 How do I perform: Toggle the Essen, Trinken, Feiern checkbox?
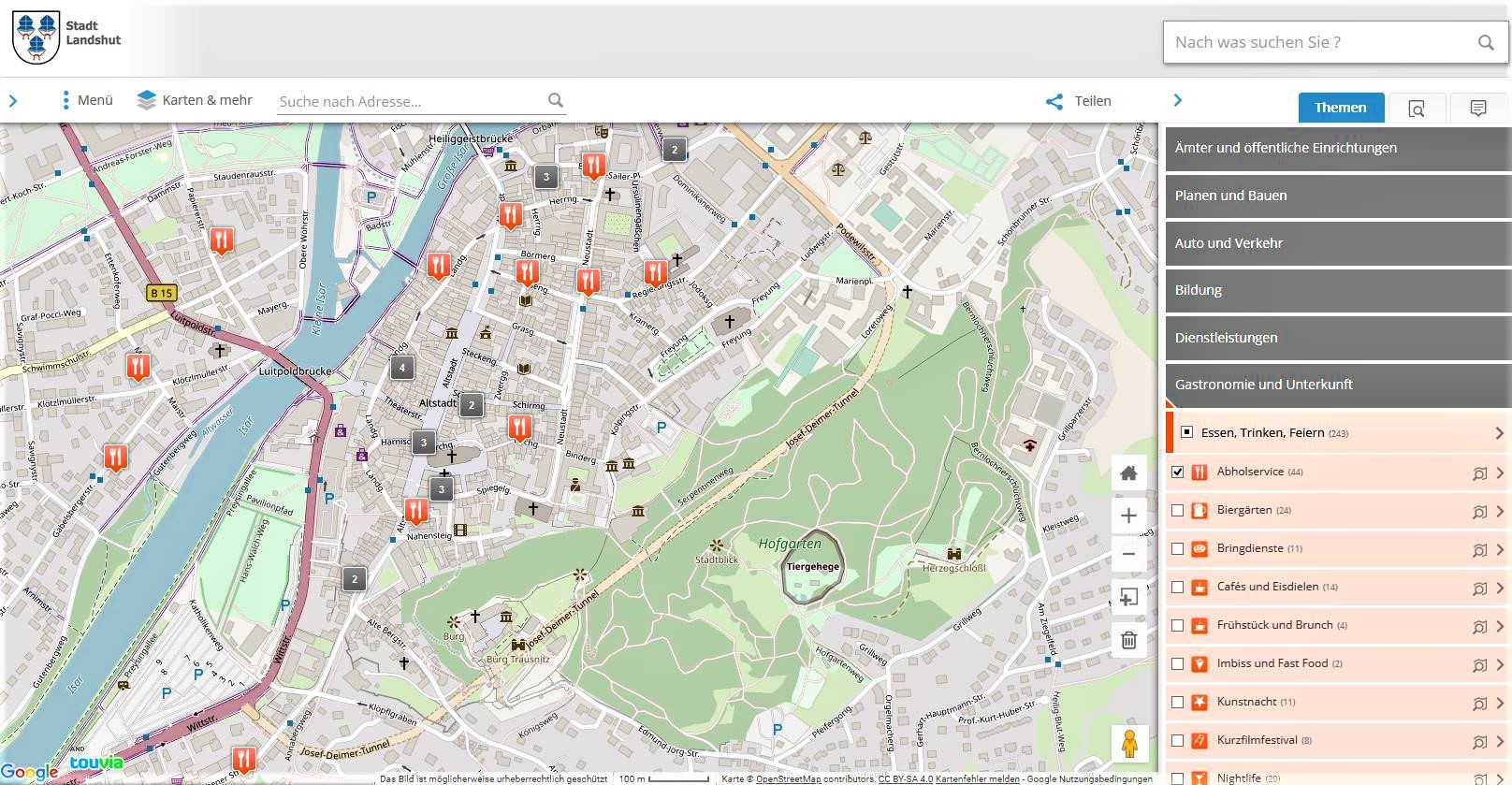[1186, 432]
